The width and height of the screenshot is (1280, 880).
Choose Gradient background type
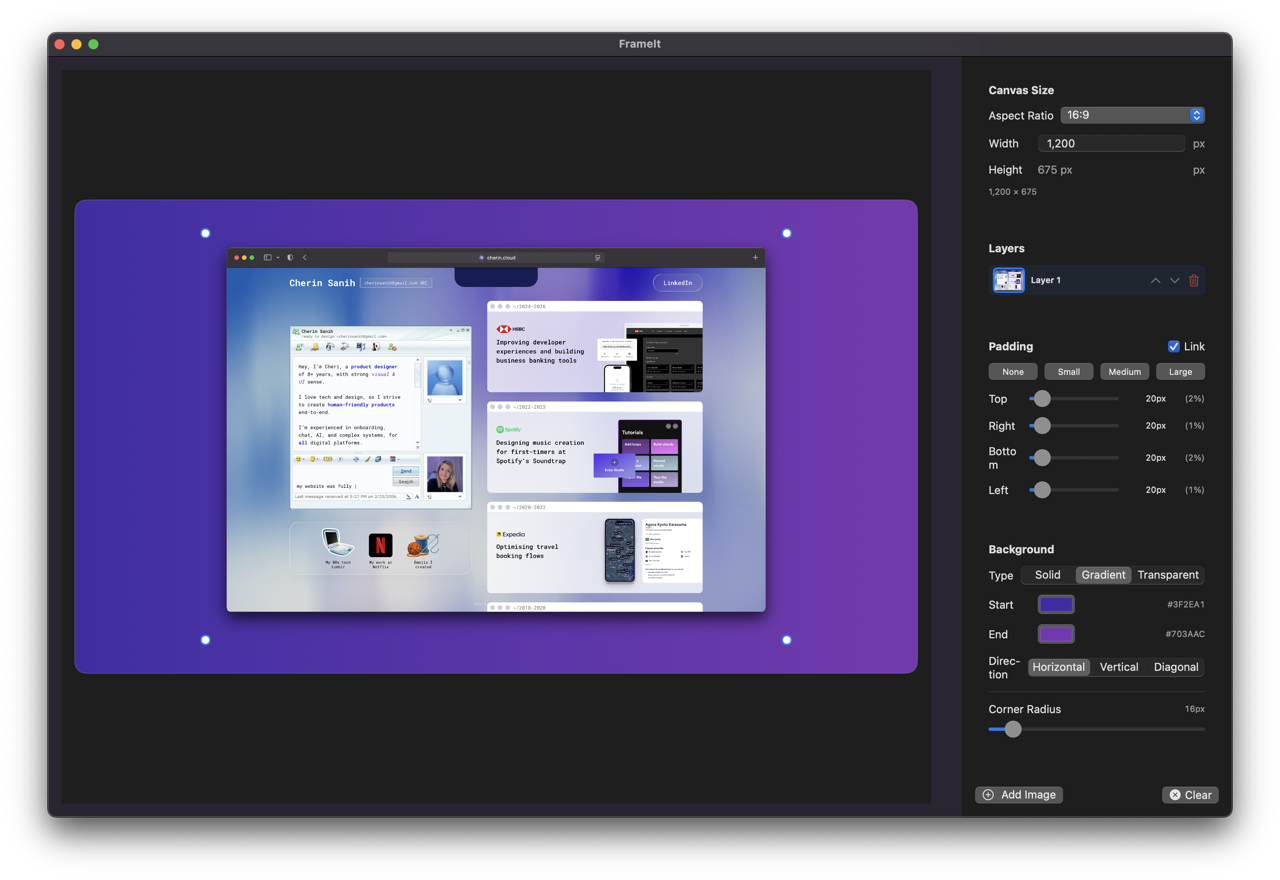pyautogui.click(x=1103, y=575)
